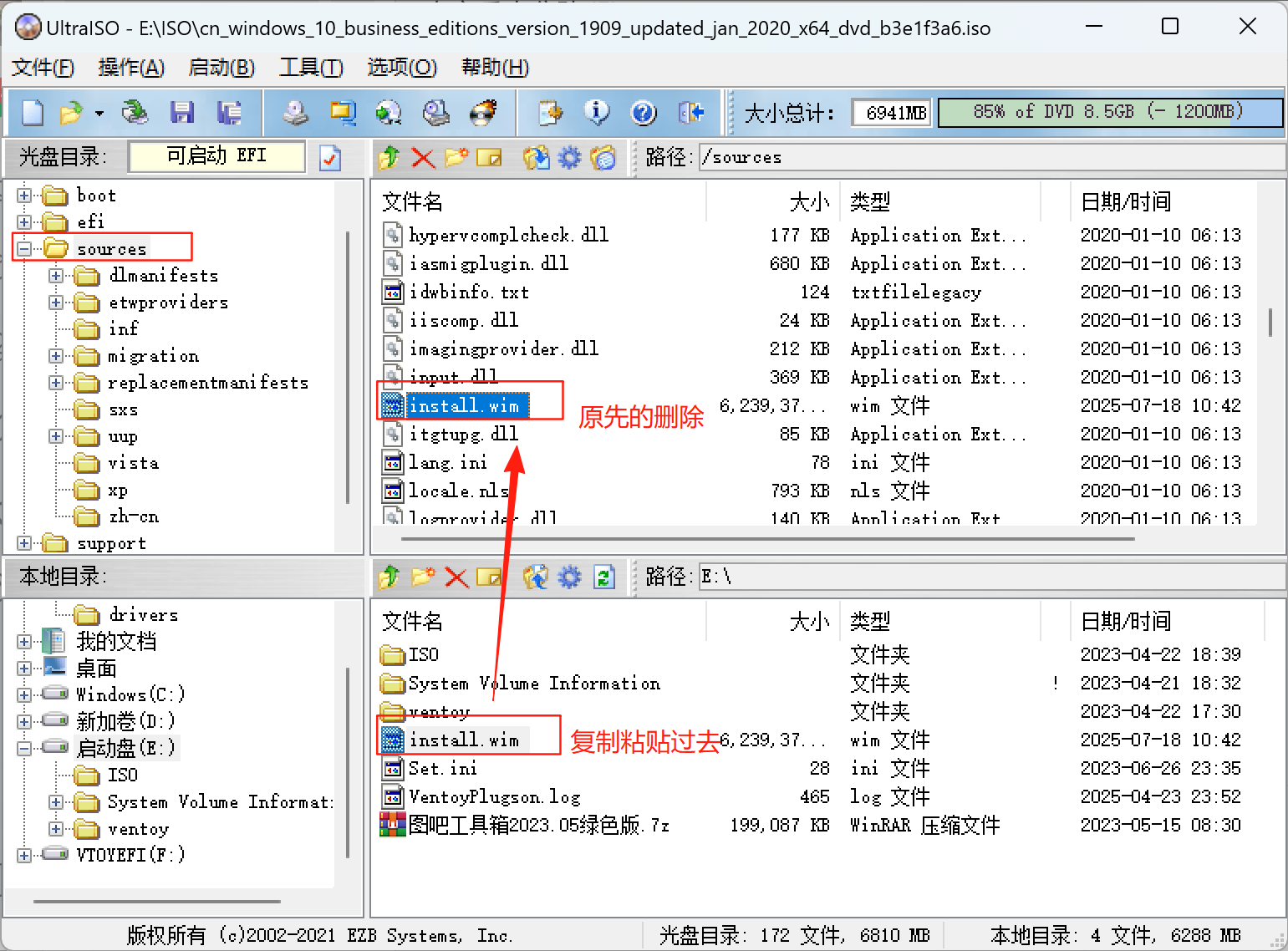1288x951 pixels.
Task: Toggle the checkmark icon beside 可启动 EFI
Action: pyautogui.click(x=330, y=157)
